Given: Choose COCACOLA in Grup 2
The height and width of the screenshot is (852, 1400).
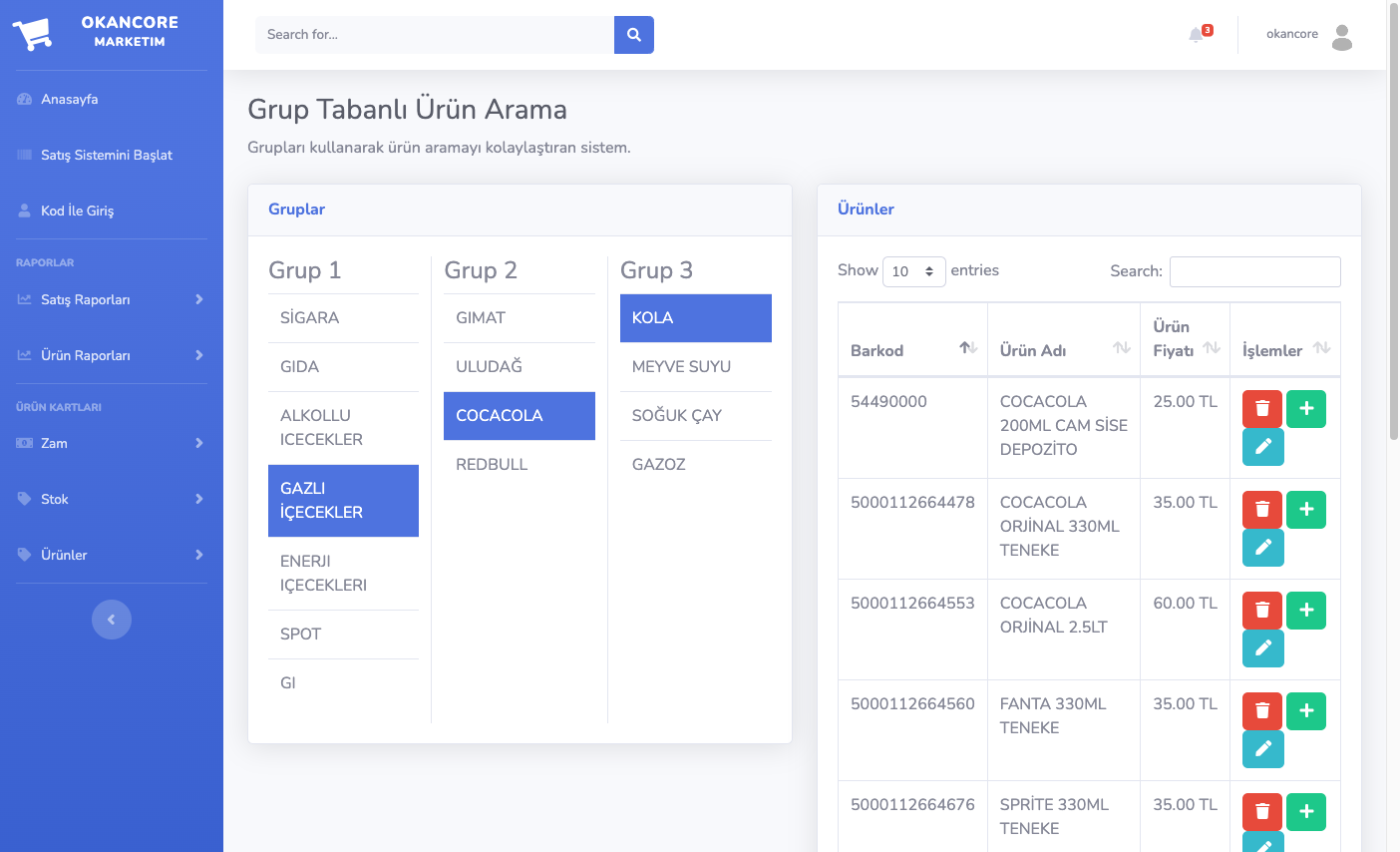Looking at the screenshot, I should tap(520, 416).
